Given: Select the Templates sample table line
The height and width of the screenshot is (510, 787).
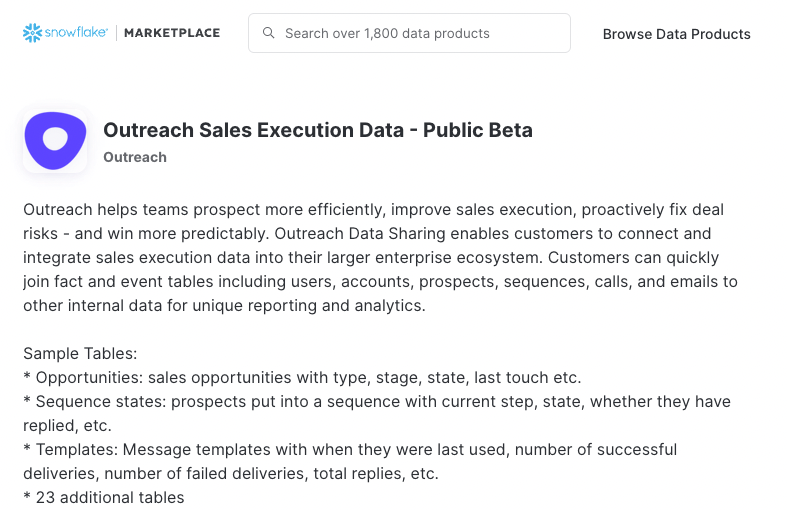Looking at the screenshot, I should pyautogui.click(x=350, y=461).
